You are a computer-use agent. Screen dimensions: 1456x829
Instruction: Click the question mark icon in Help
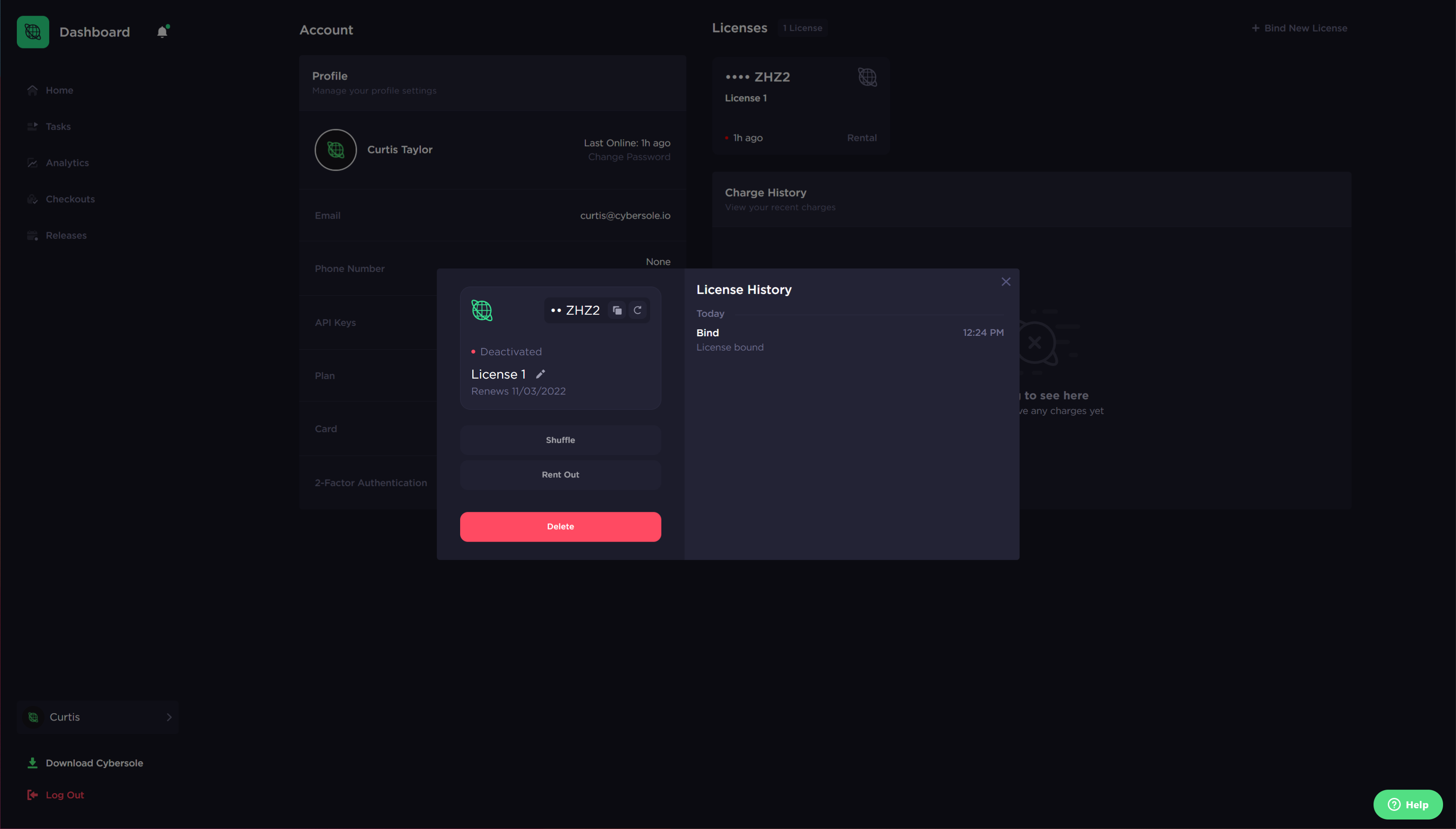(x=1393, y=804)
